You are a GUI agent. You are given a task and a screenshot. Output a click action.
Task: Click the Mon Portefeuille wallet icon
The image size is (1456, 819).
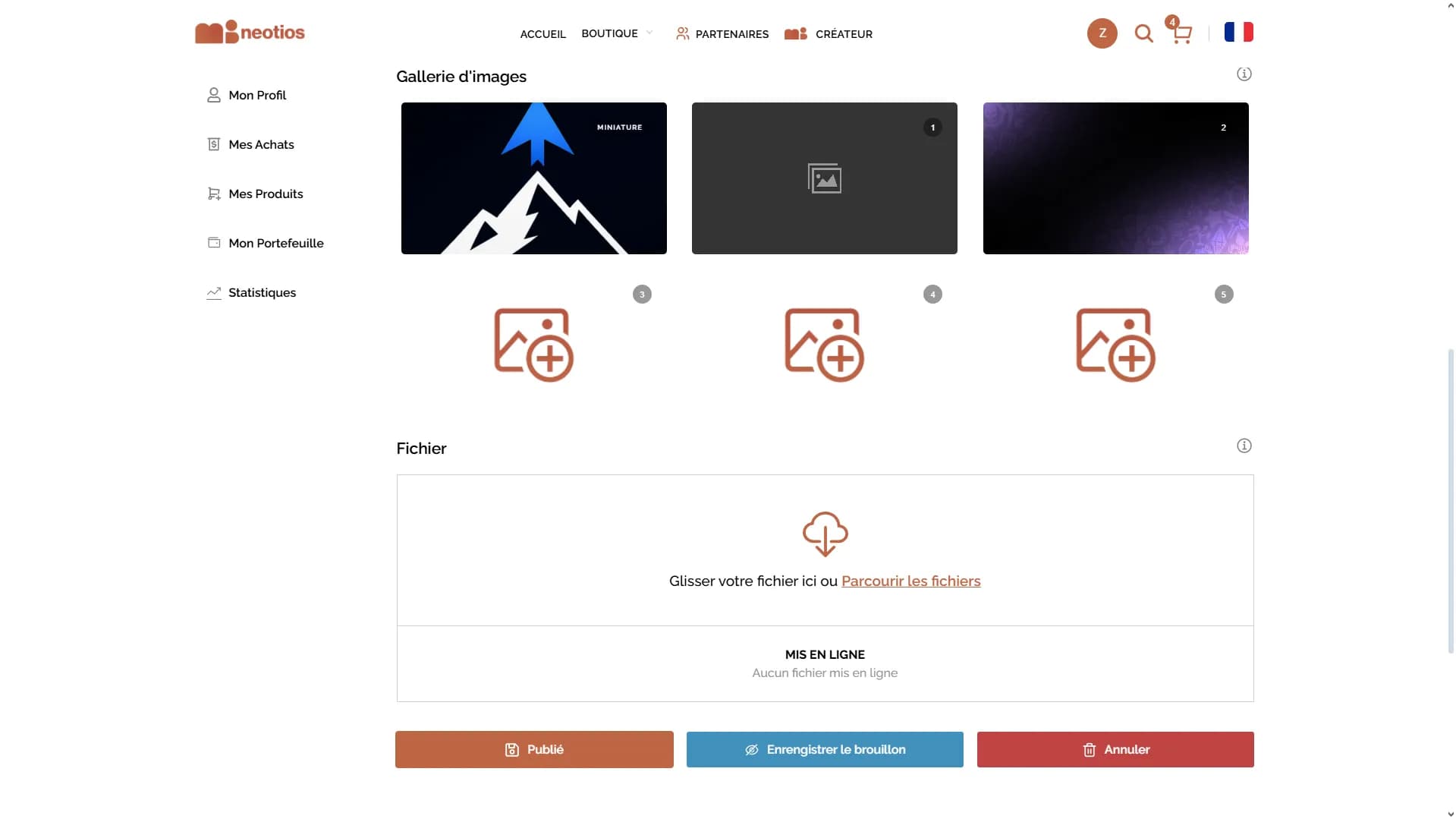214,243
